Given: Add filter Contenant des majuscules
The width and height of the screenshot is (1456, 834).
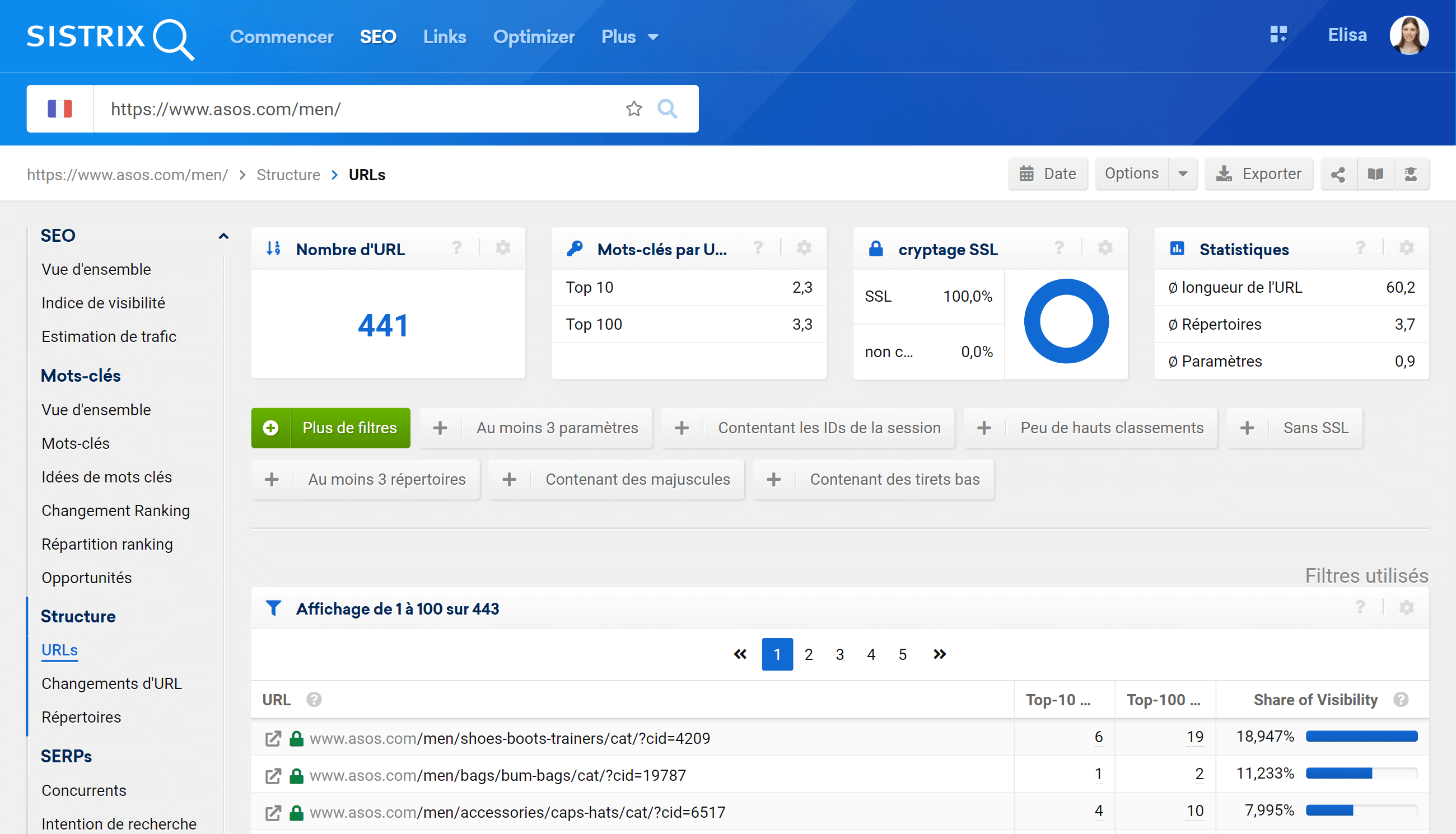Looking at the screenshot, I should (617, 480).
